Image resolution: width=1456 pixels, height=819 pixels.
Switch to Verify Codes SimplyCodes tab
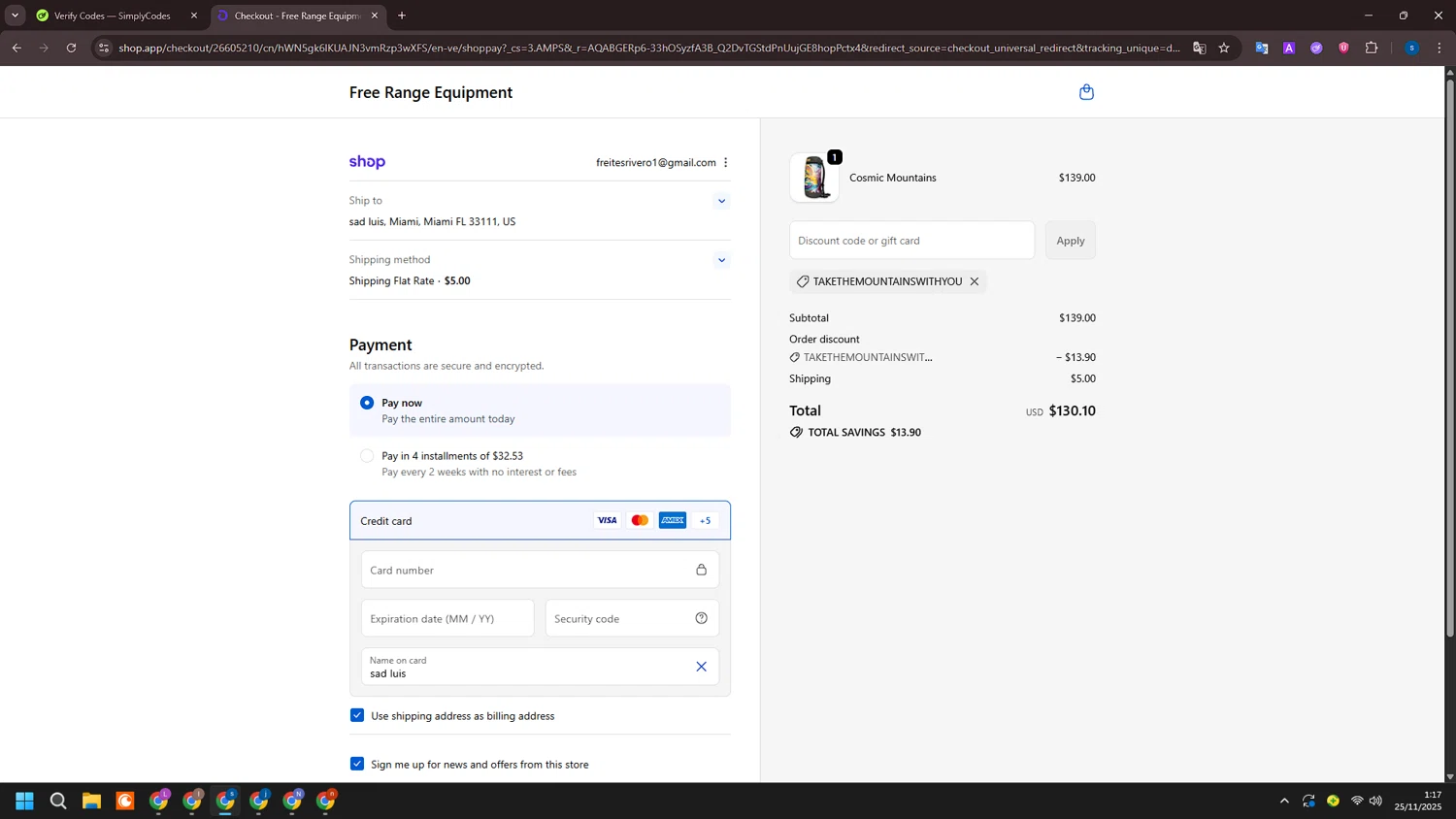[x=112, y=16]
